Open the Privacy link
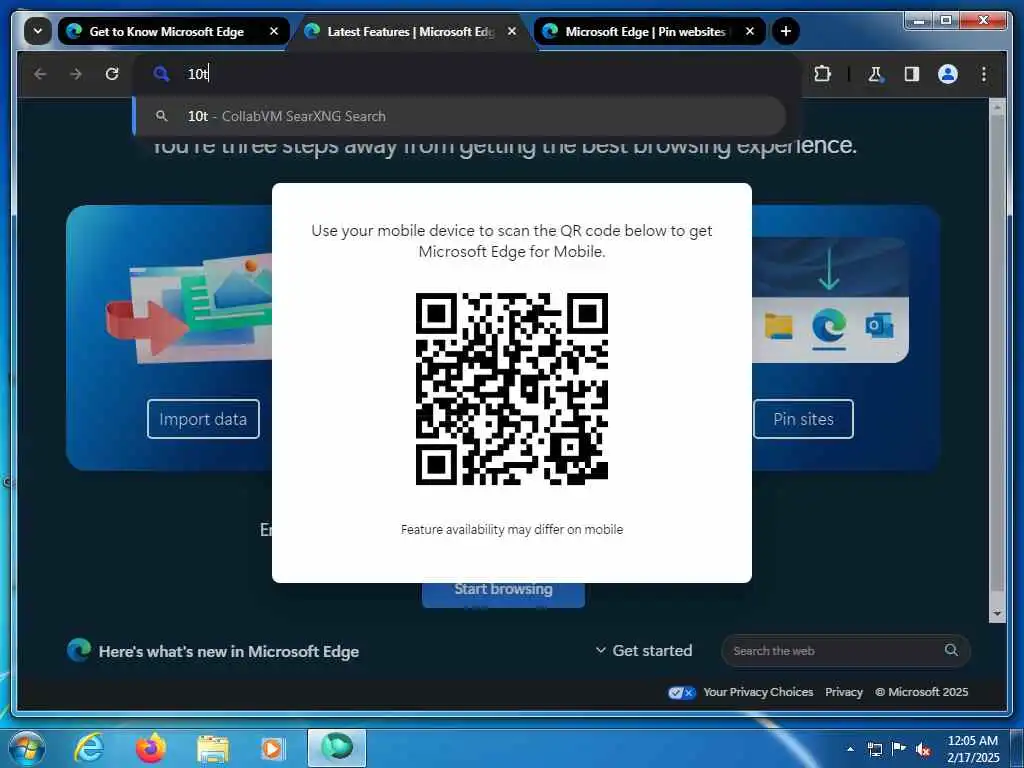This screenshot has height=768, width=1024. tap(844, 692)
